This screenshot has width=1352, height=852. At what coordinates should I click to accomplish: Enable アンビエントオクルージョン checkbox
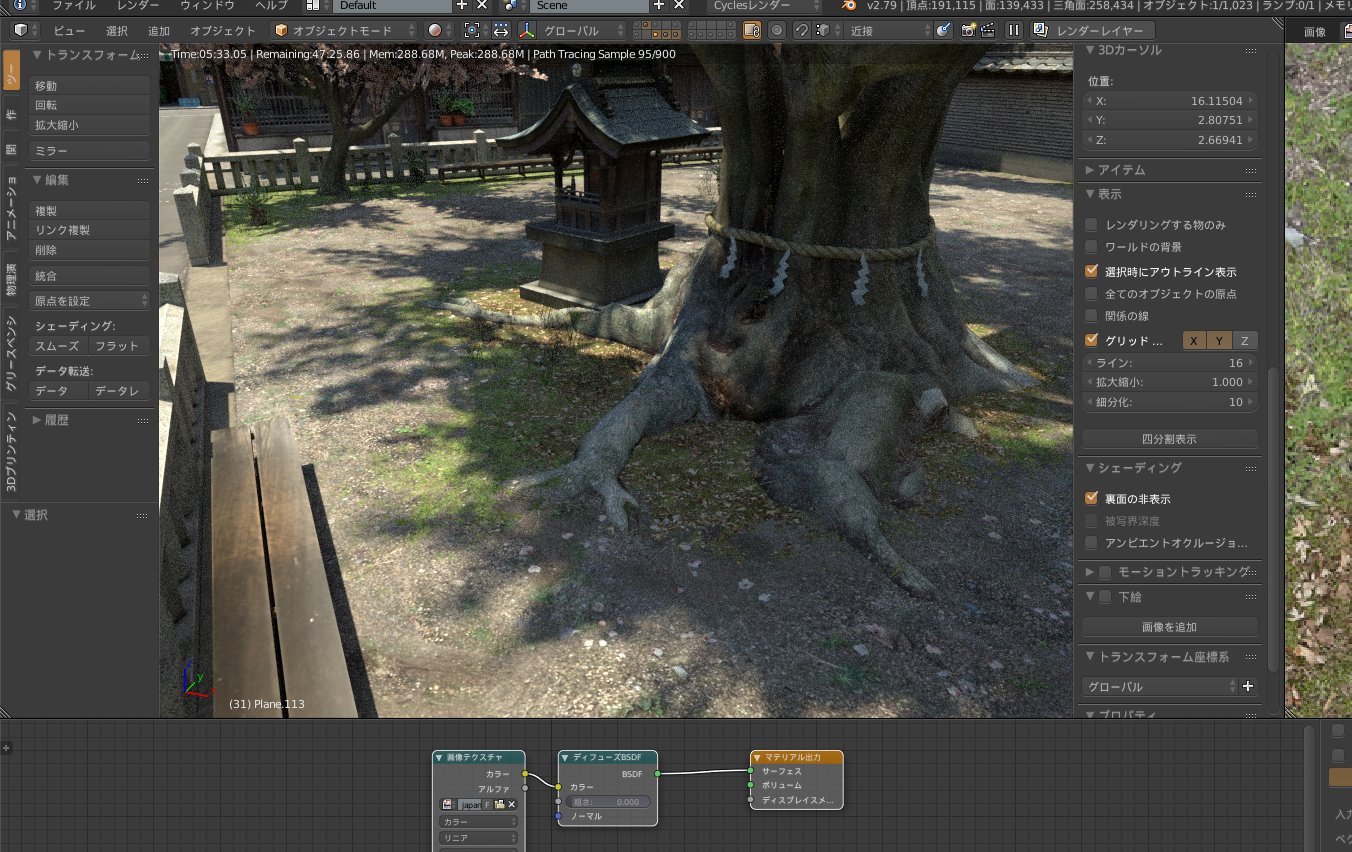(1092, 543)
